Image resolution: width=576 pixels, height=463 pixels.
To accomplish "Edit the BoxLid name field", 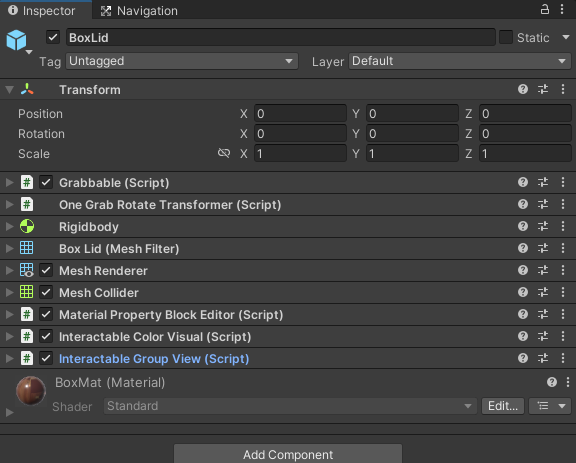I will pyautogui.click(x=281, y=37).
